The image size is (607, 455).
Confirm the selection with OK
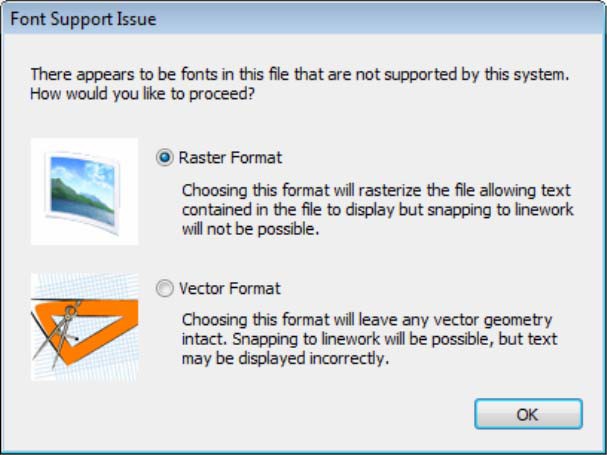[528, 414]
